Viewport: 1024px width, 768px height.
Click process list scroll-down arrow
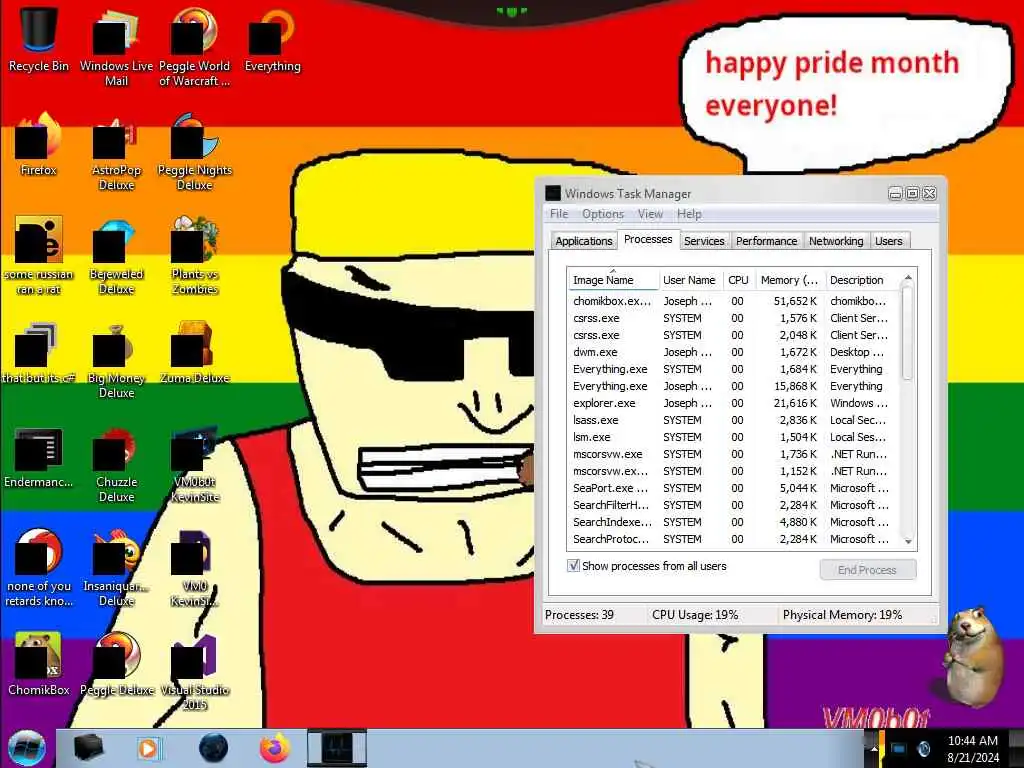click(x=908, y=541)
